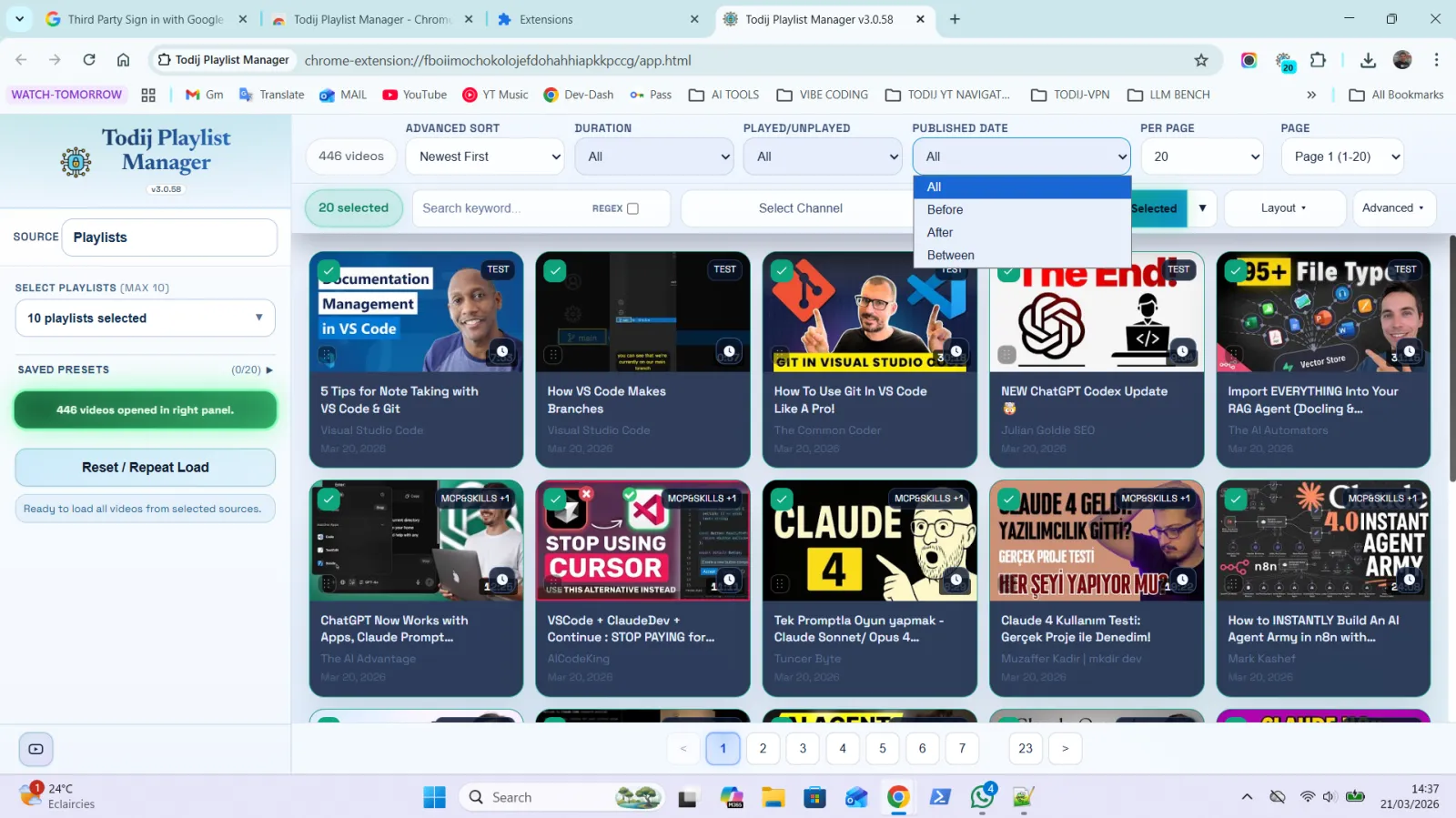Uncheck 'Import EVERYTHING Into Your RAG Agent' card
This screenshot has width=1456, height=818.
click(x=1235, y=270)
